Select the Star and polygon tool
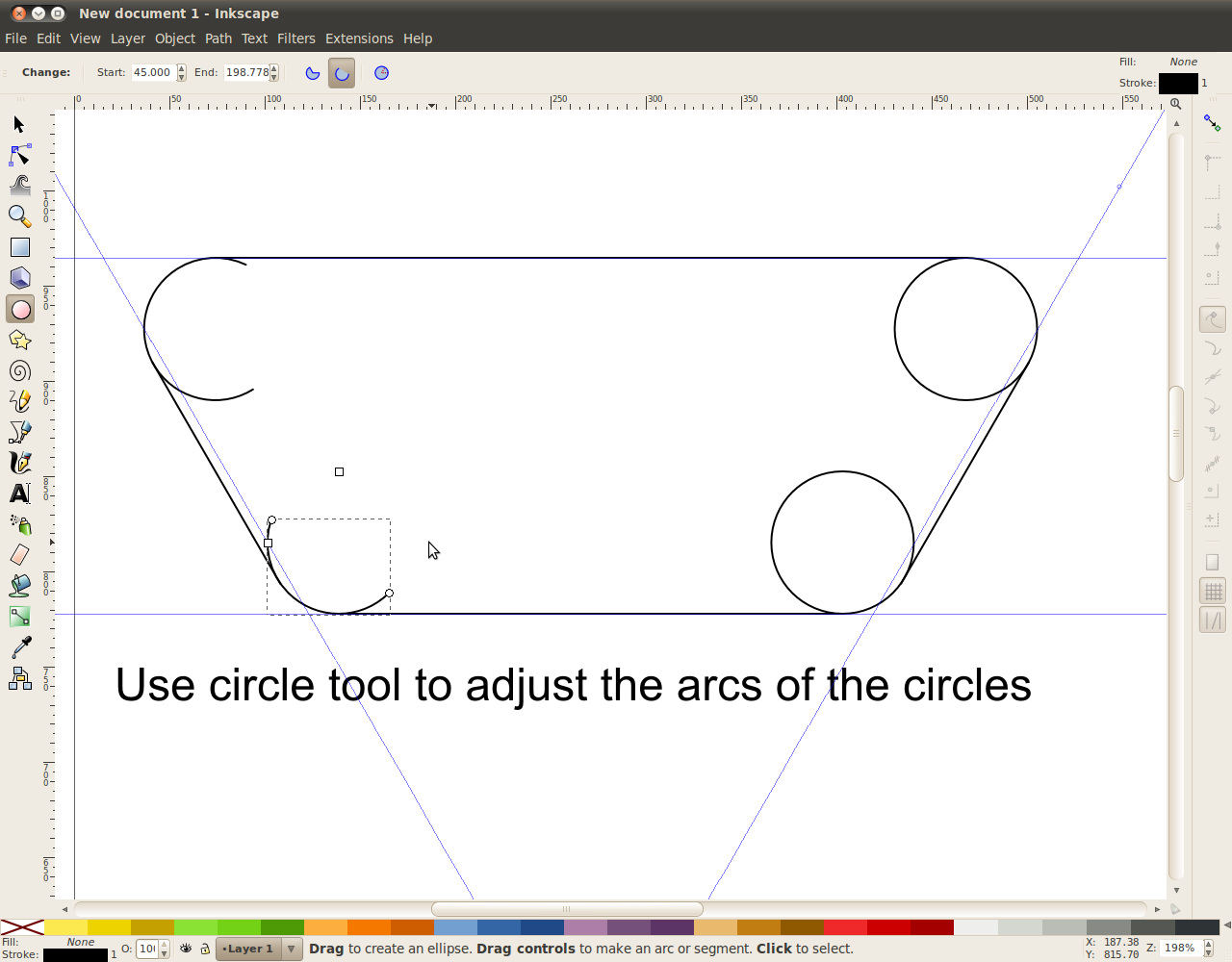The height and width of the screenshot is (962, 1232). click(x=20, y=340)
